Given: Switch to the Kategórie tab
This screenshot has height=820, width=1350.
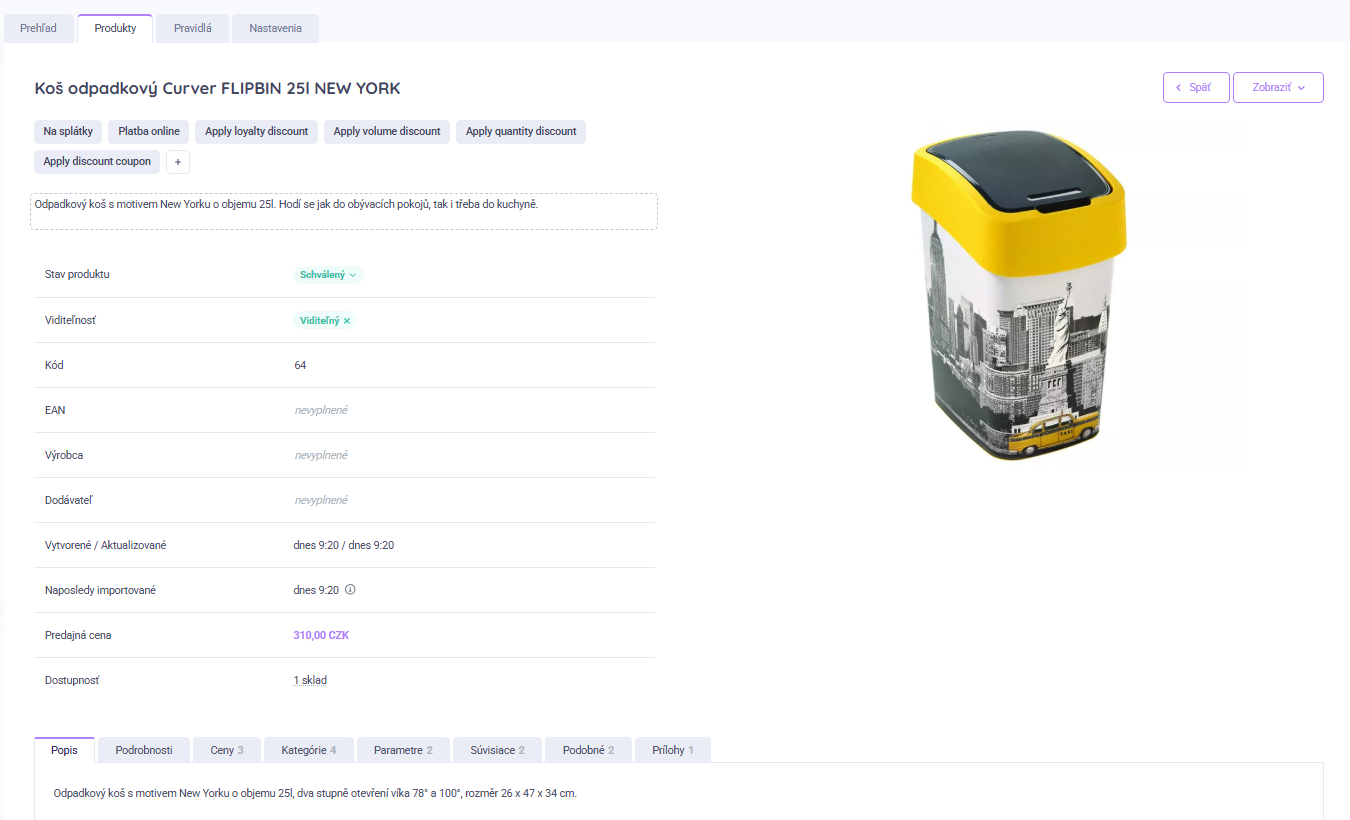Looking at the screenshot, I should click(x=308, y=750).
